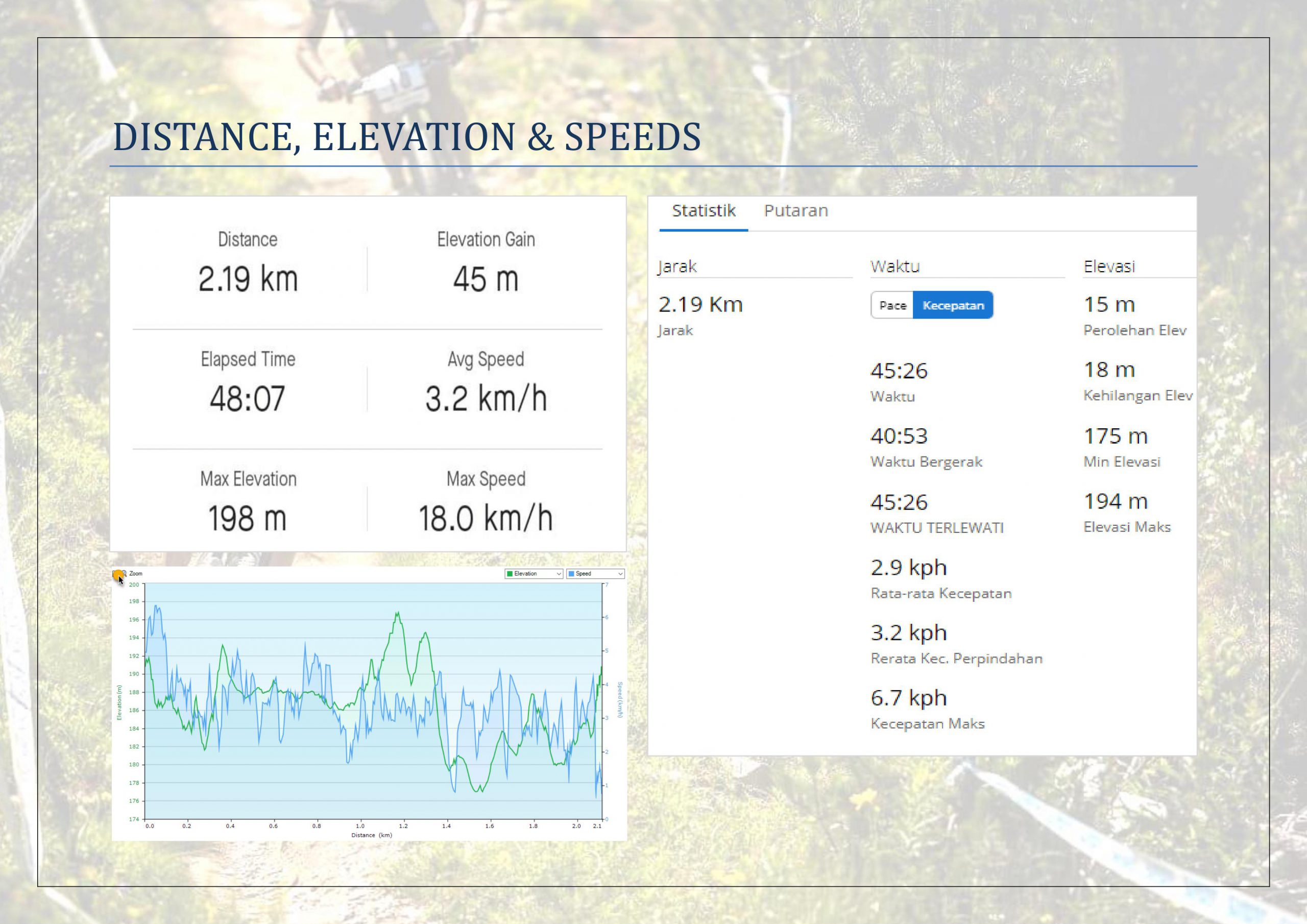Viewport: 1307px width, 924px height.
Task: Open the Elevation series dropdown
Action: (x=559, y=574)
